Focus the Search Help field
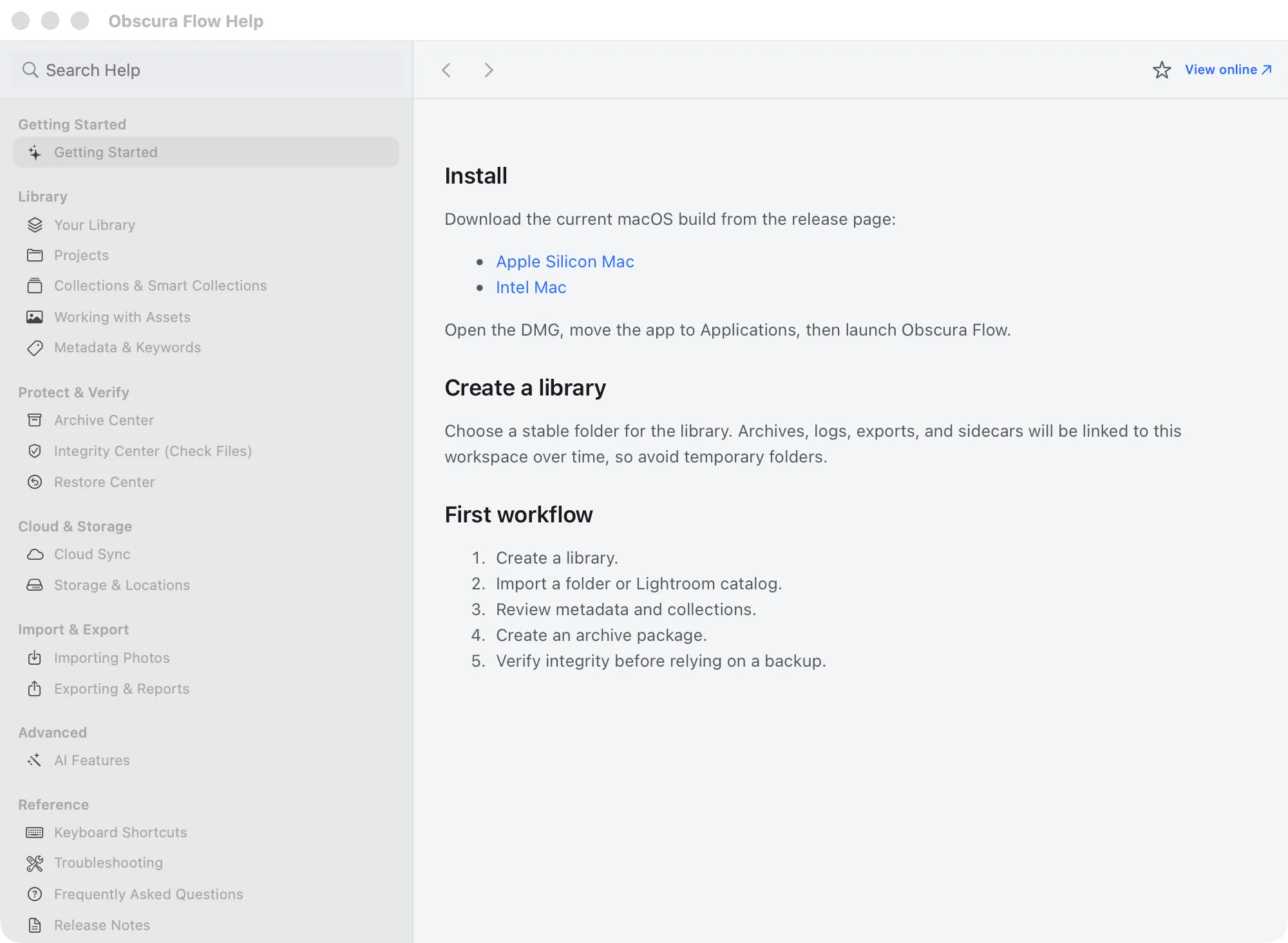The height and width of the screenshot is (943, 1288). (206, 70)
